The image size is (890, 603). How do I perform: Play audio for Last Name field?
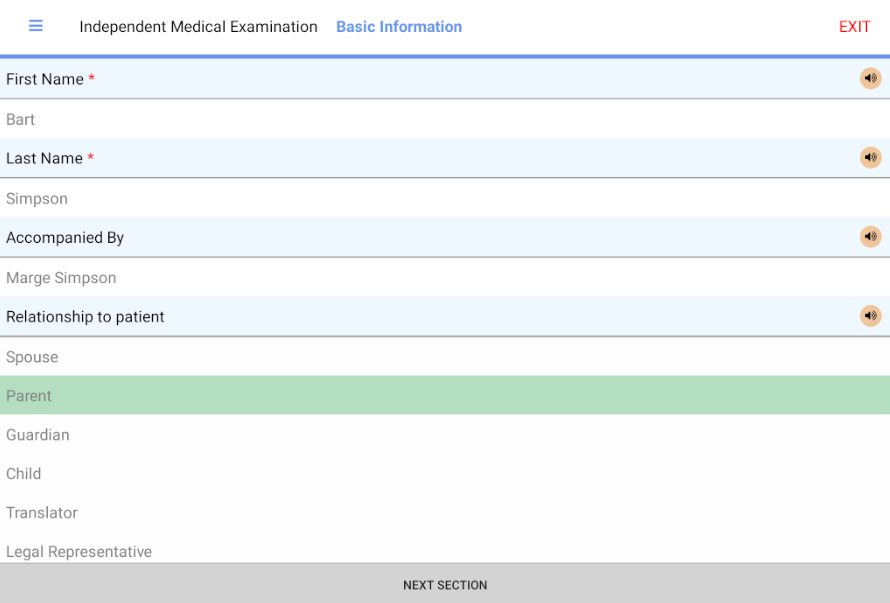[x=870, y=158]
